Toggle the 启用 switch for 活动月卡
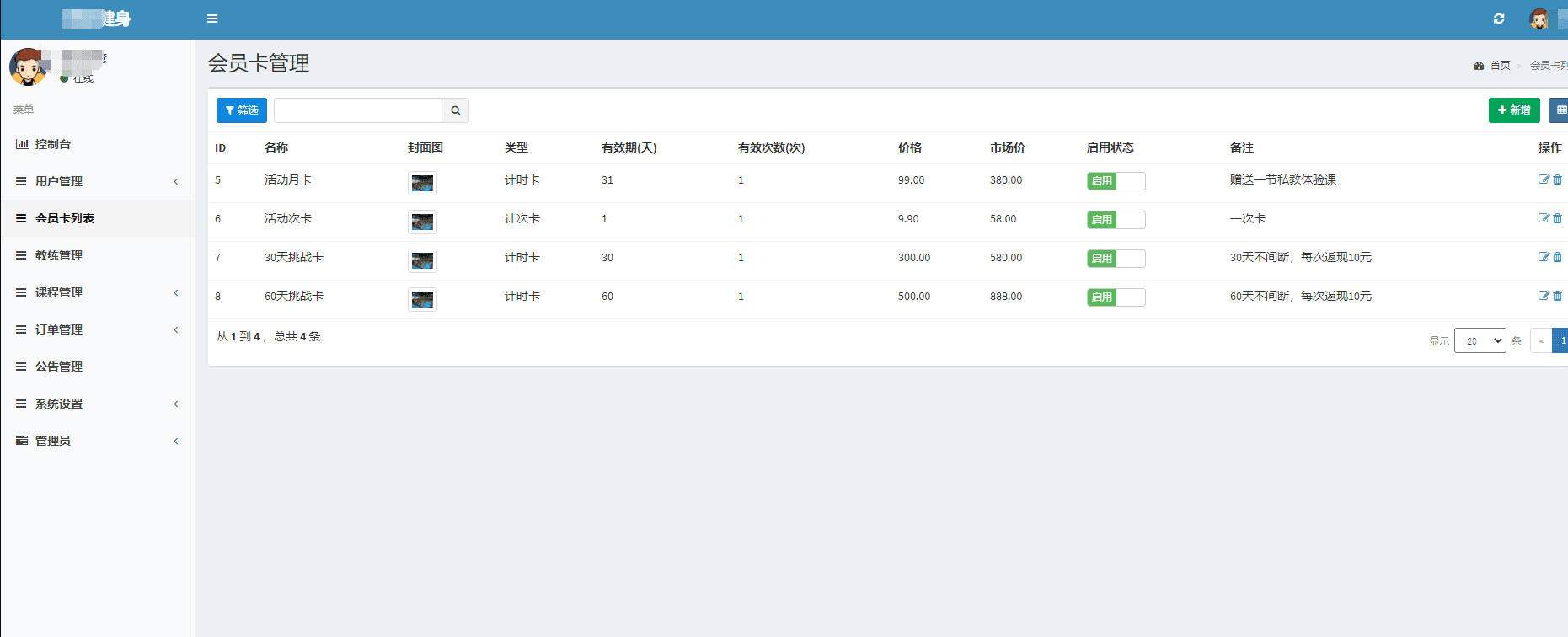 (1116, 181)
